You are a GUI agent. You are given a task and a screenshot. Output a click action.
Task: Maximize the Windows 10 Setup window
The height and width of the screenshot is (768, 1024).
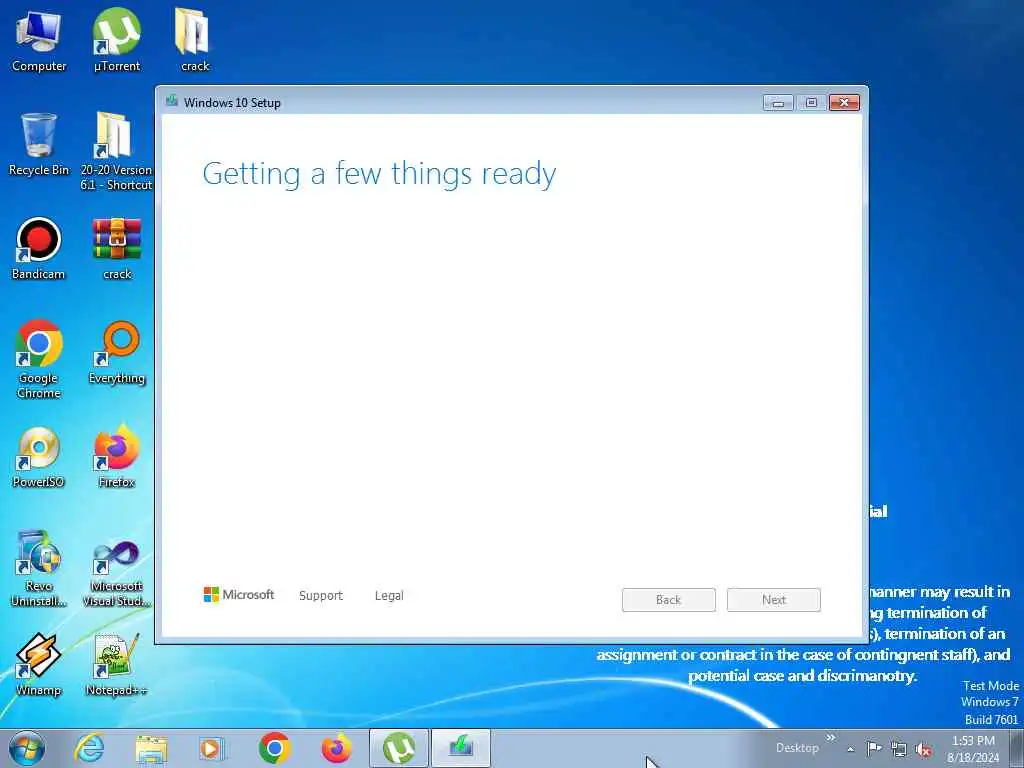(x=811, y=103)
